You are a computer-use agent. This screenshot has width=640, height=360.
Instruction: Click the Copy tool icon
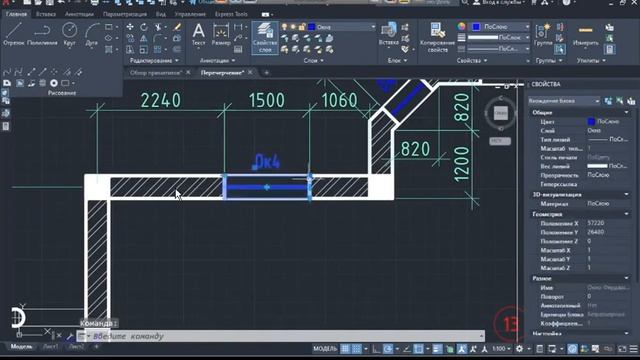click(x=130, y=38)
